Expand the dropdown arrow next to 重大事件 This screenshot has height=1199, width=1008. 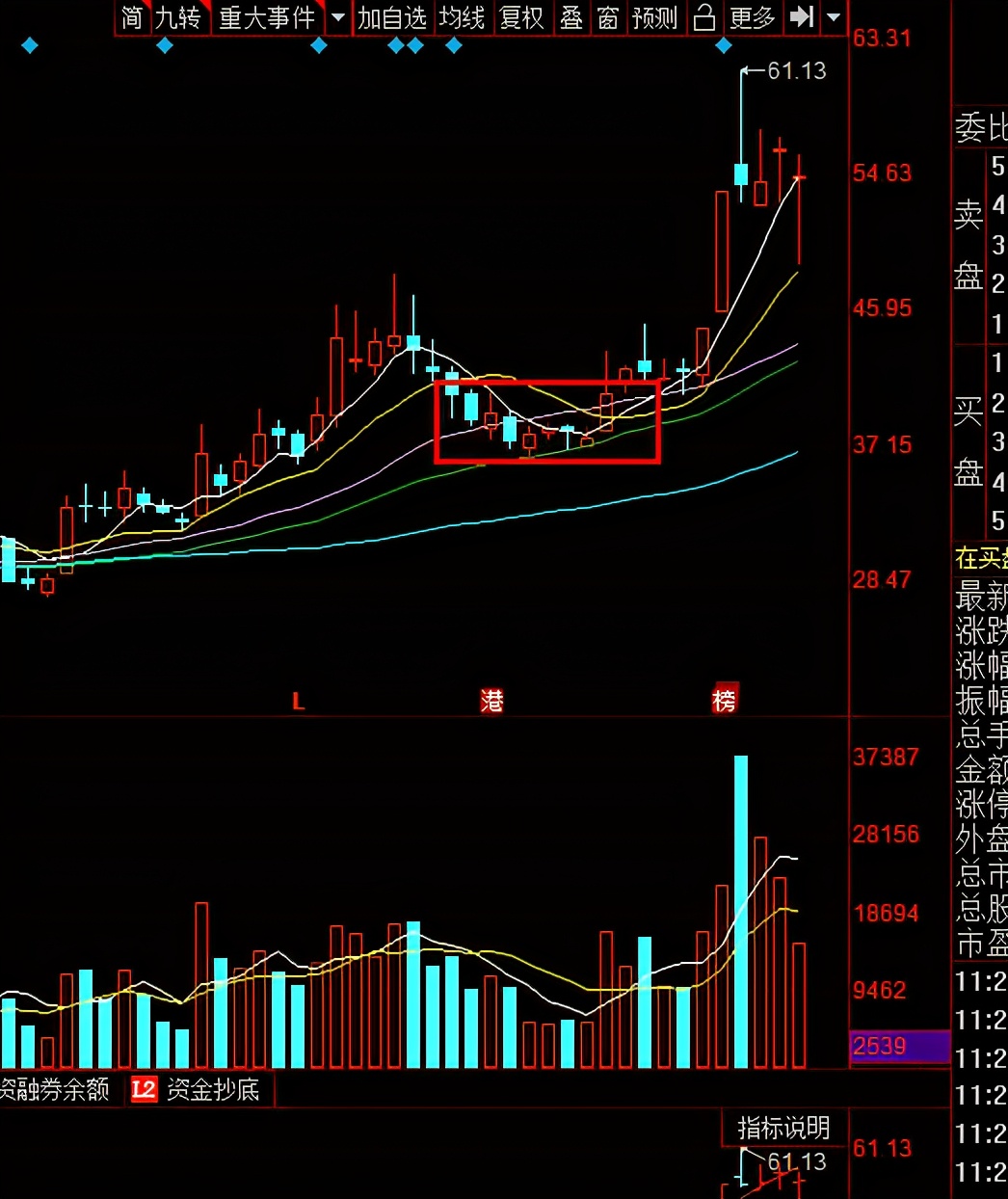point(338,17)
